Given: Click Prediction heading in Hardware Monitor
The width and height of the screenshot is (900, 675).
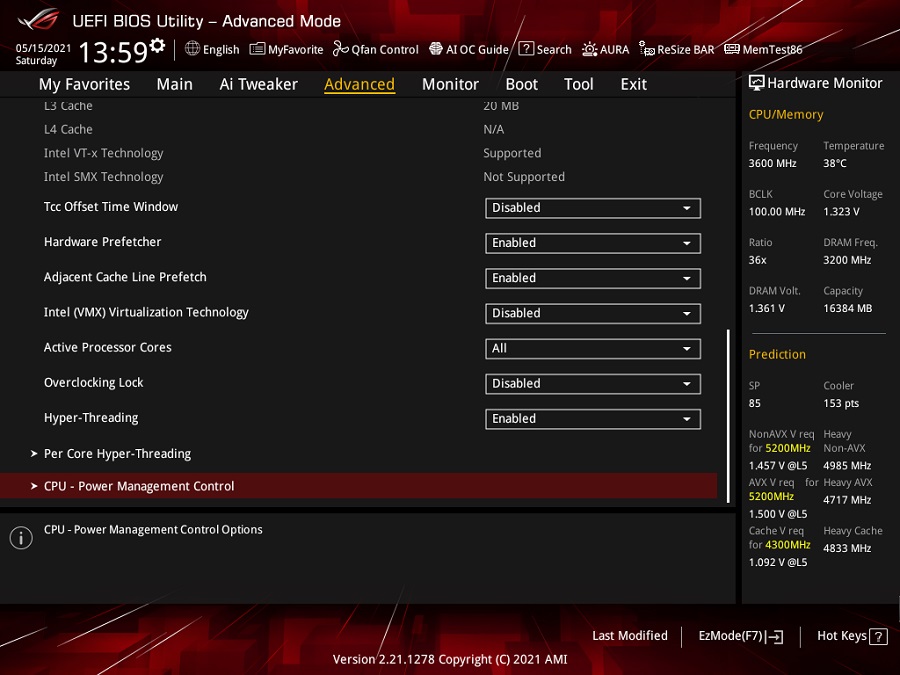Looking at the screenshot, I should (x=777, y=354).
